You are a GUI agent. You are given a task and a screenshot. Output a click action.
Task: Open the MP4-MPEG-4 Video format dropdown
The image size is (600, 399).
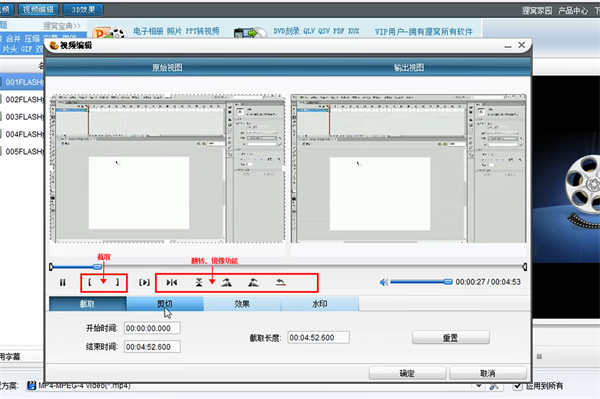click(479, 386)
